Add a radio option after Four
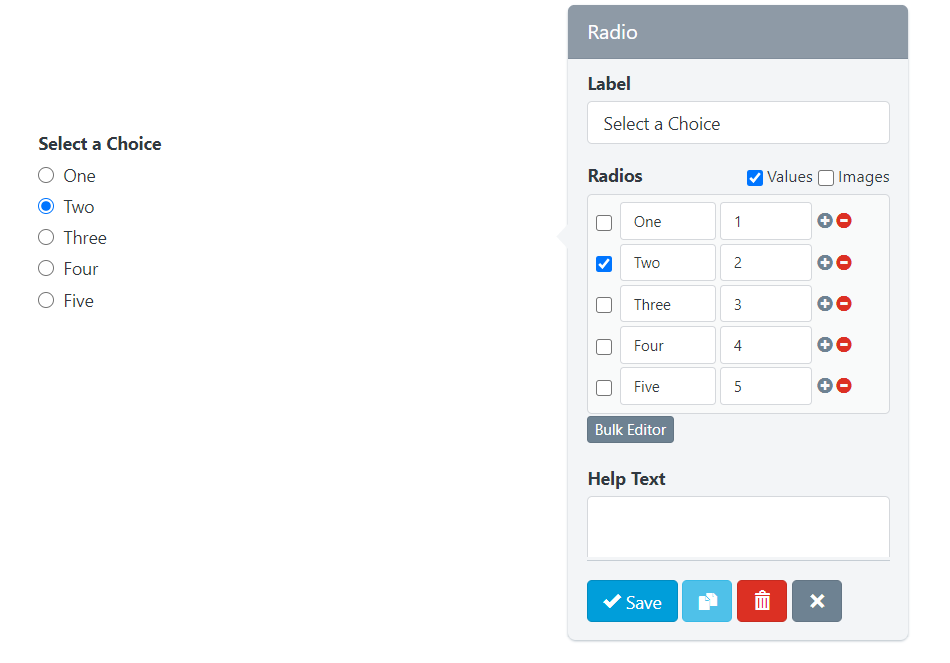The width and height of the screenshot is (950, 663). [x=825, y=345]
